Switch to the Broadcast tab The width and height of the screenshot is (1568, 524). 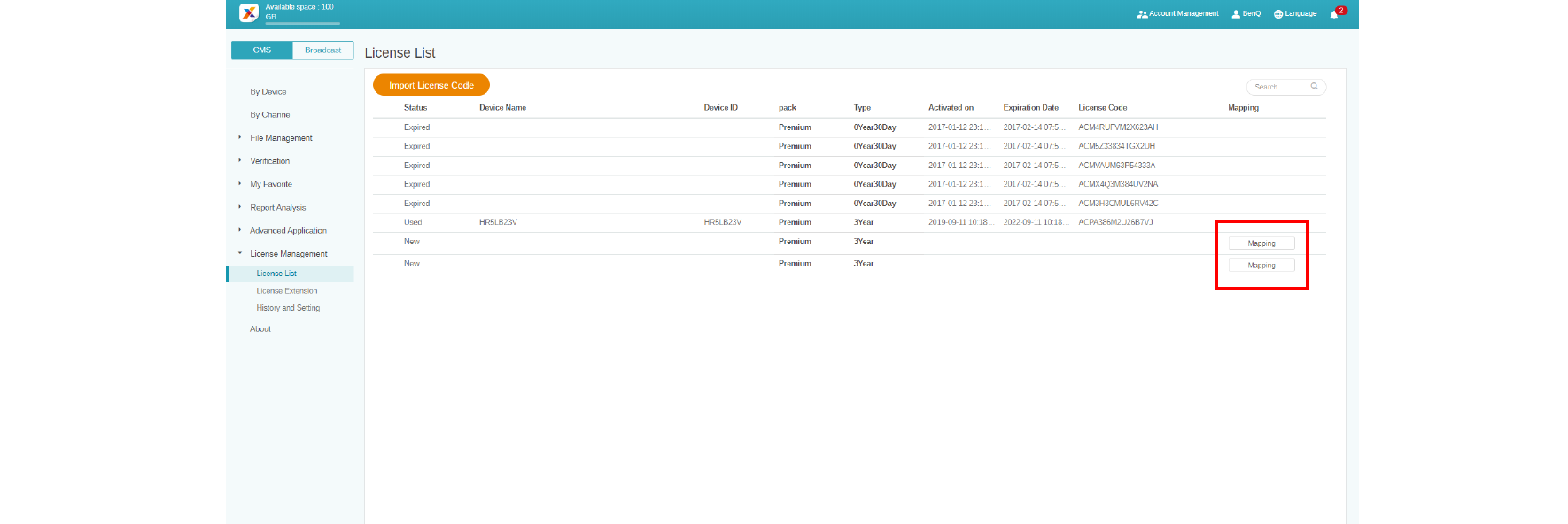point(322,50)
